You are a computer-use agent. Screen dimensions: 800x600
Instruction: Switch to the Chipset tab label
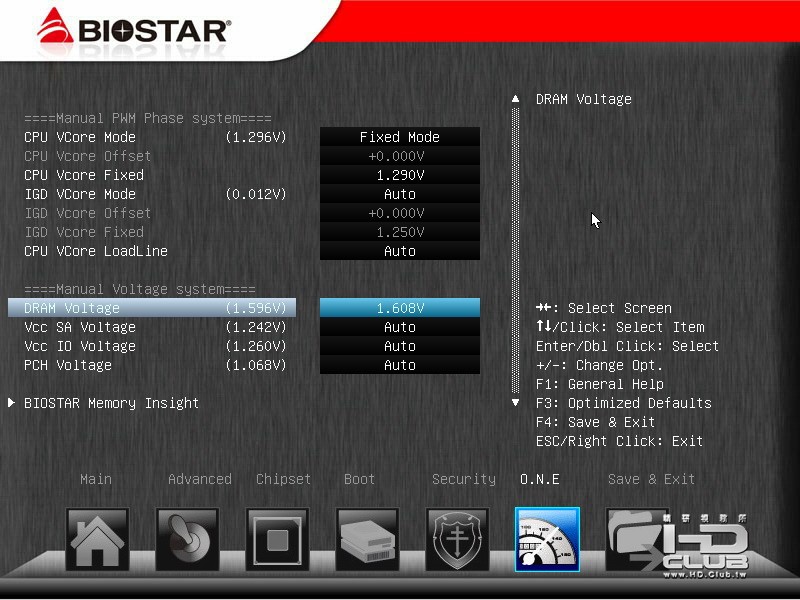pyautogui.click(x=283, y=479)
